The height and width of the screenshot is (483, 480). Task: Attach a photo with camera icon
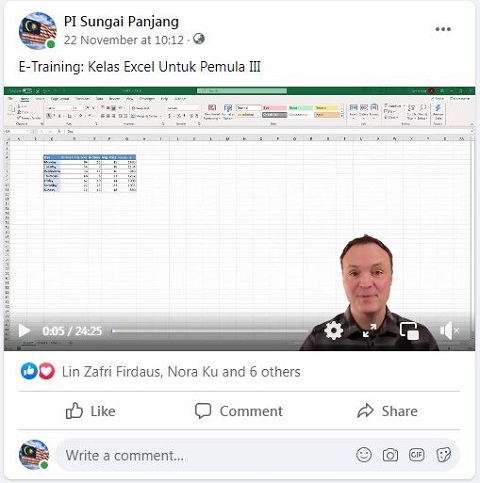[390, 455]
